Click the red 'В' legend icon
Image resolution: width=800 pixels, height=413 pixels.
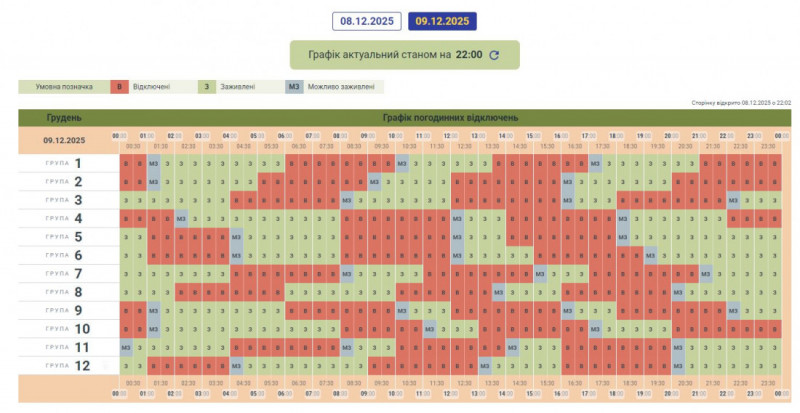point(121,87)
